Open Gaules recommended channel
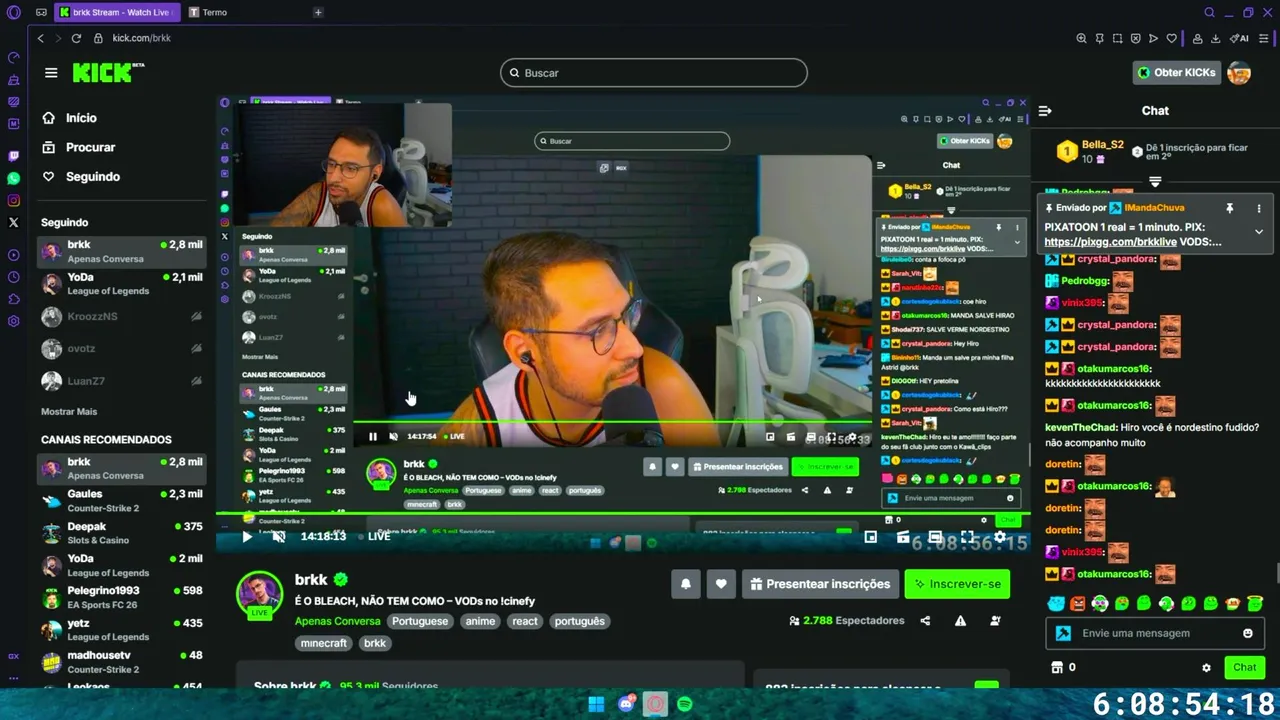This screenshot has height=720, width=1280. [x=122, y=500]
